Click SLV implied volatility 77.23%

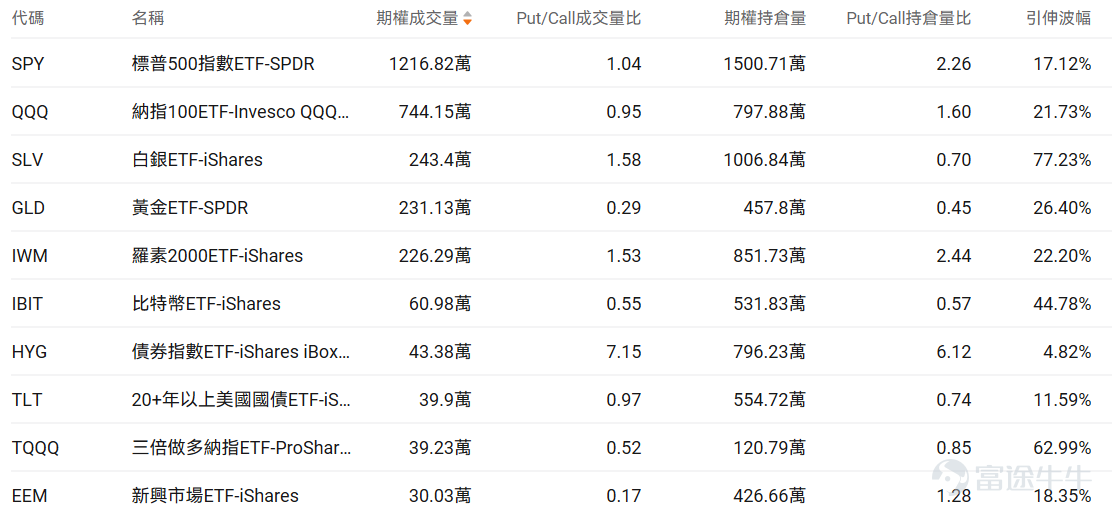click(x=1062, y=160)
